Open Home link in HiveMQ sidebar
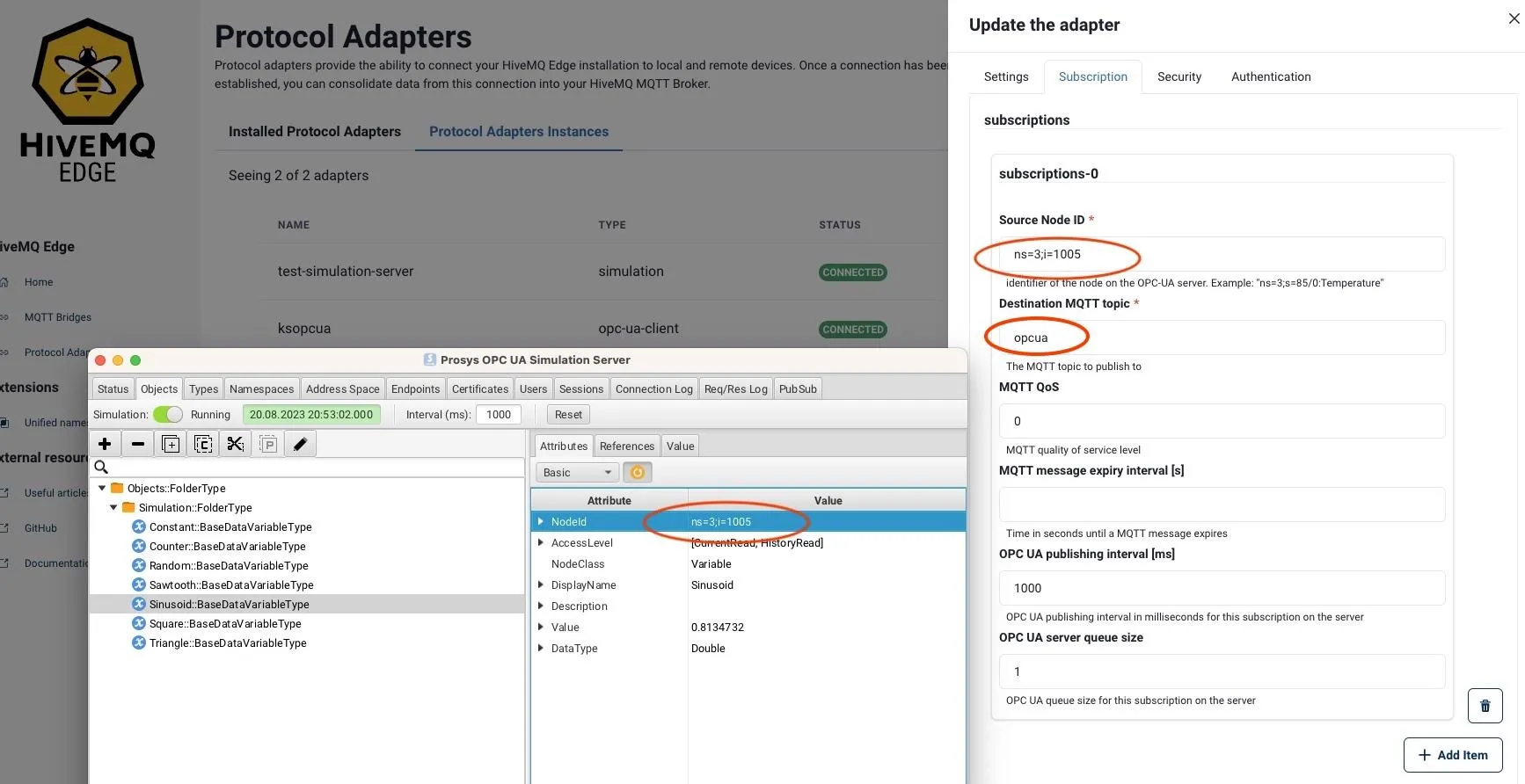1525x784 pixels. click(39, 282)
